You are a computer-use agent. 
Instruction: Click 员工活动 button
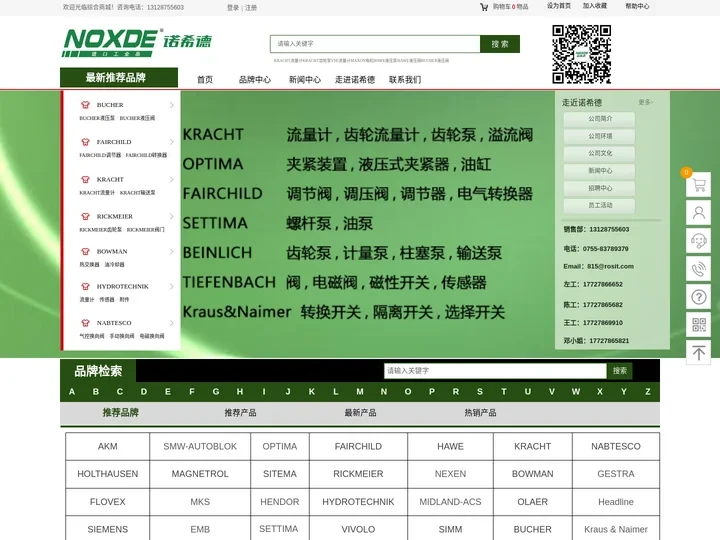coord(600,205)
